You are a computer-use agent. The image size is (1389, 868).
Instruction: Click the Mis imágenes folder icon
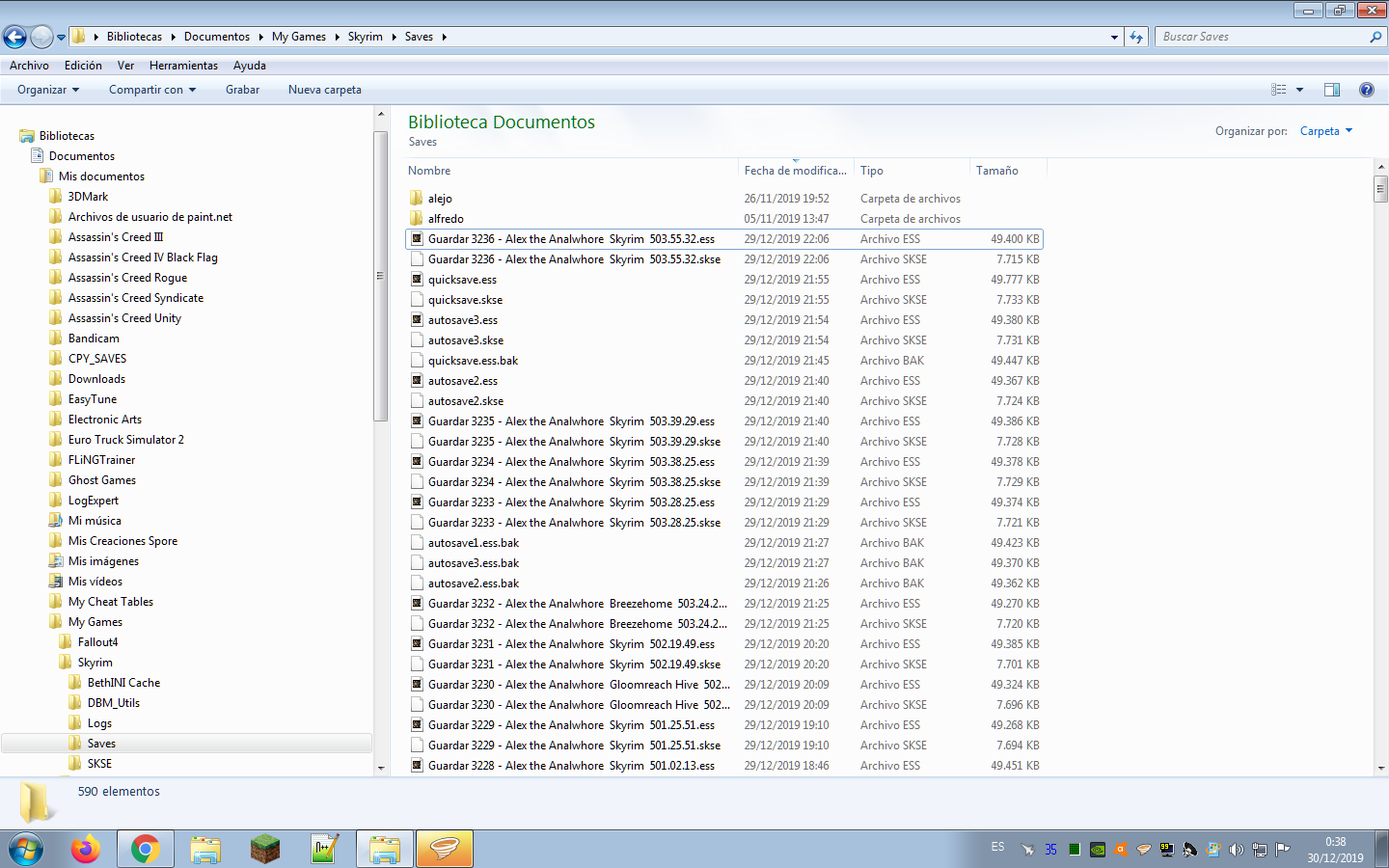[x=56, y=561]
